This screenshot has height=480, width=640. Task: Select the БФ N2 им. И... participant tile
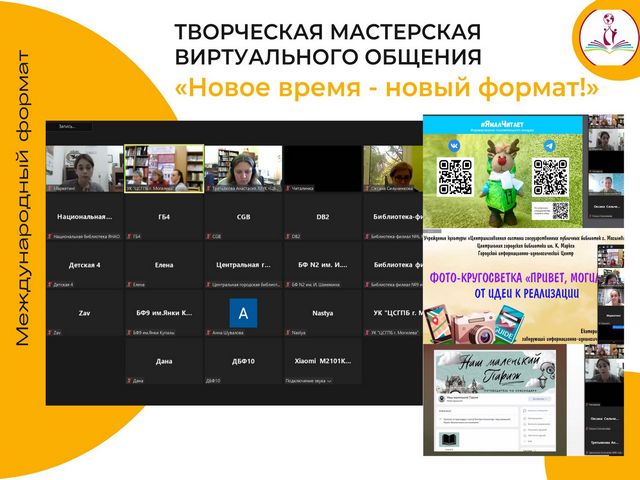[x=322, y=265]
